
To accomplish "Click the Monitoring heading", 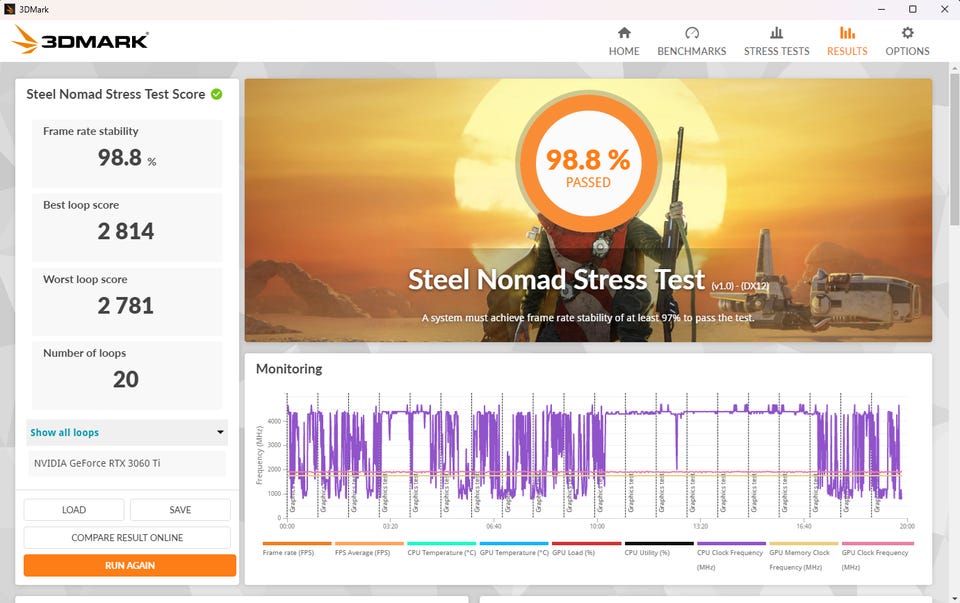I will (289, 369).
